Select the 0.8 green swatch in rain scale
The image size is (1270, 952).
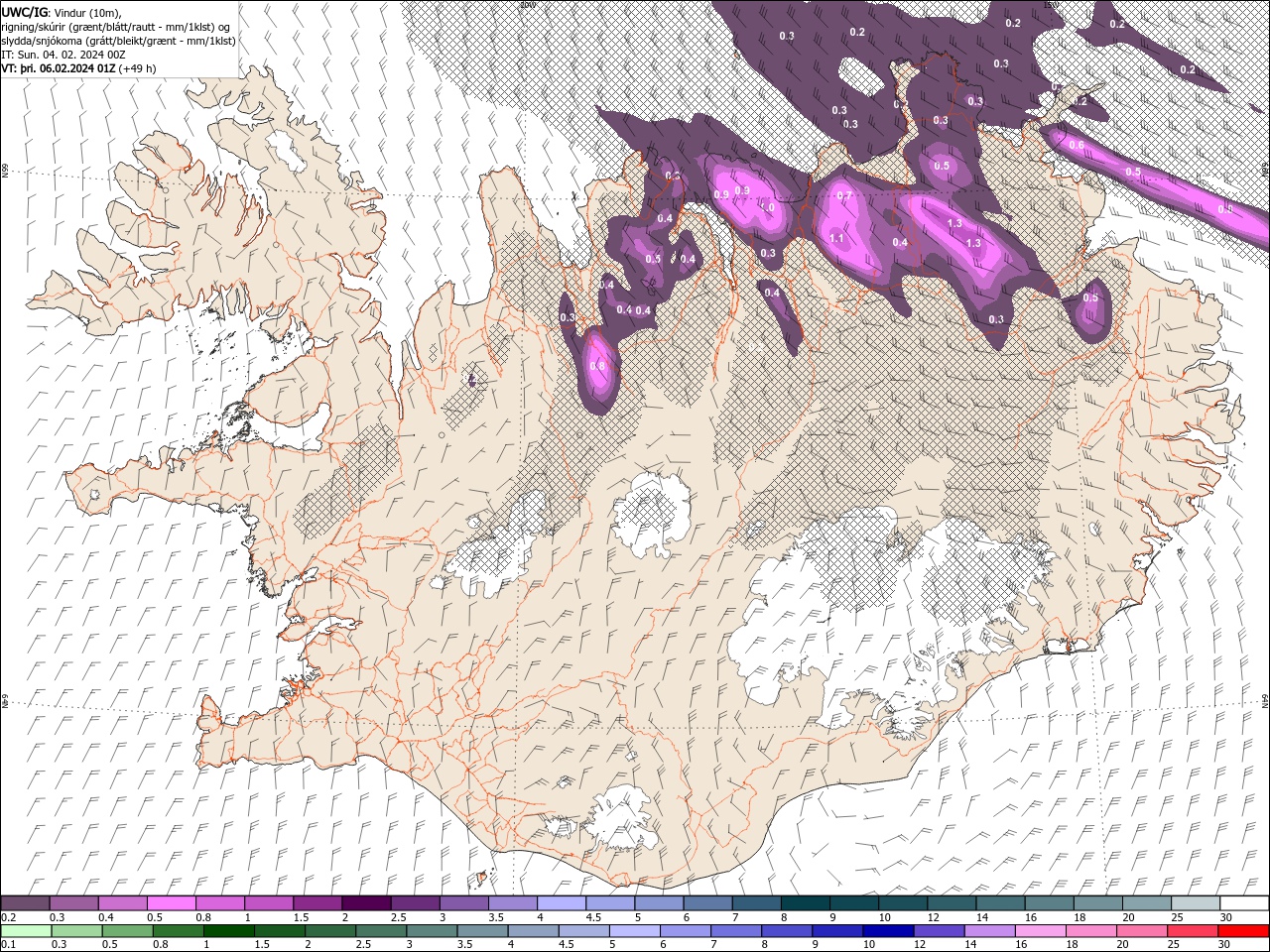point(178,930)
